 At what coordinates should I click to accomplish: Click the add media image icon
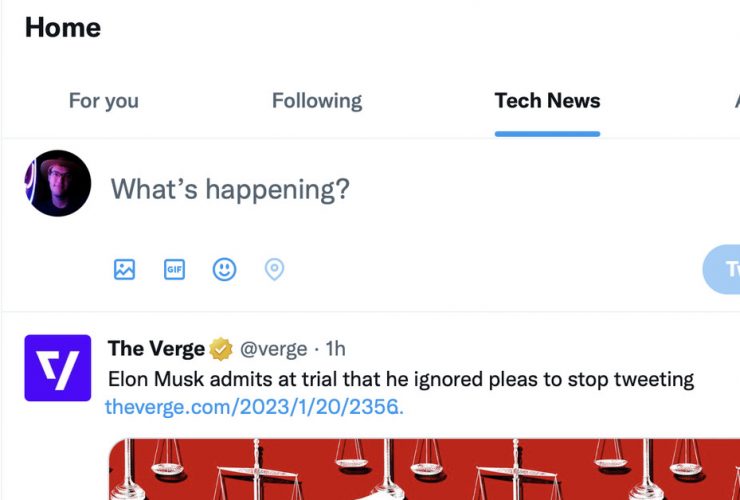point(124,269)
